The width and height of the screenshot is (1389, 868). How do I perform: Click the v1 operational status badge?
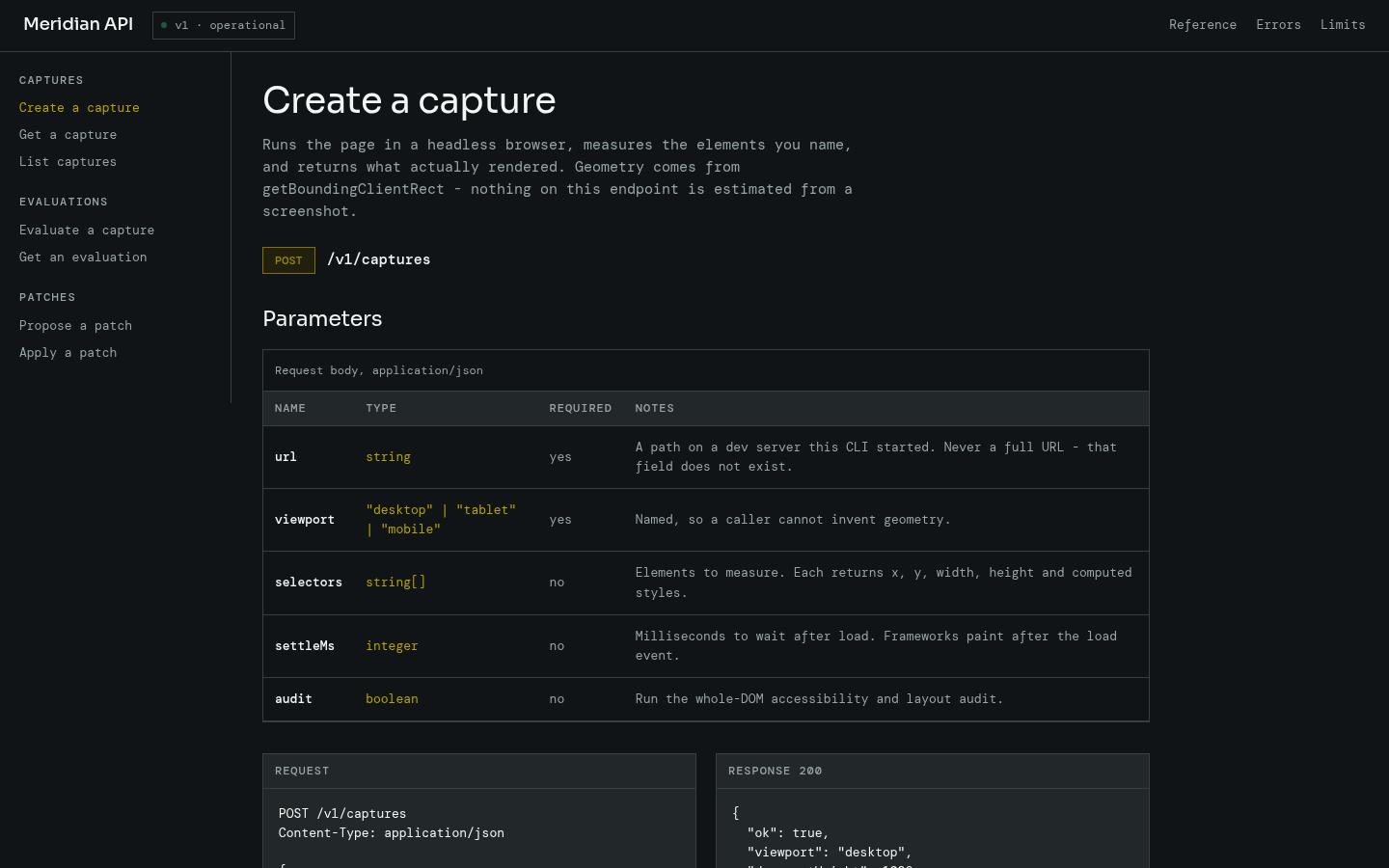[x=224, y=25]
